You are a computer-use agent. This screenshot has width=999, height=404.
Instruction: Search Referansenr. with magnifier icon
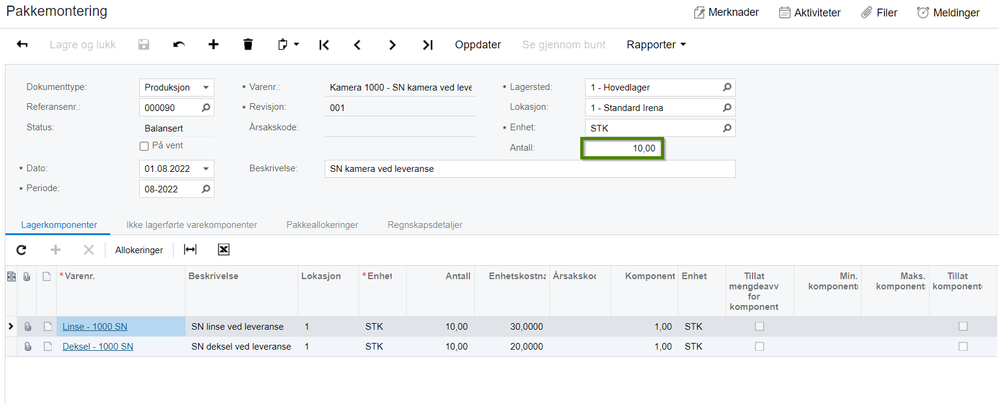[206, 108]
